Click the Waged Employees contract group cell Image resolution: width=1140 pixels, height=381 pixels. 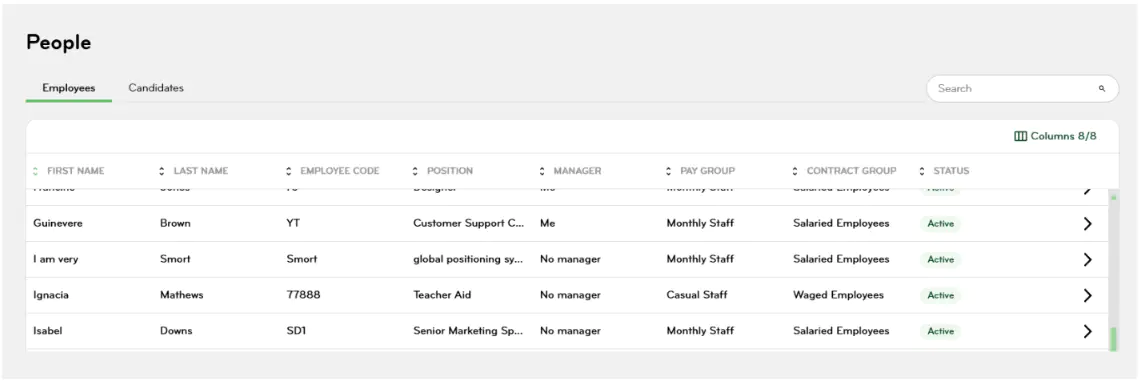(838, 294)
